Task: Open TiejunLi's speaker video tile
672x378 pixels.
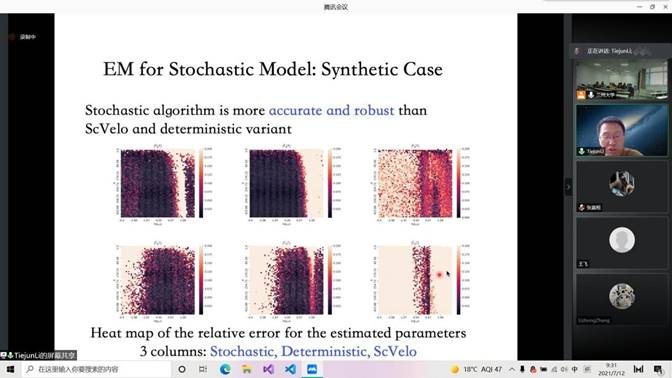Action: [x=621, y=130]
